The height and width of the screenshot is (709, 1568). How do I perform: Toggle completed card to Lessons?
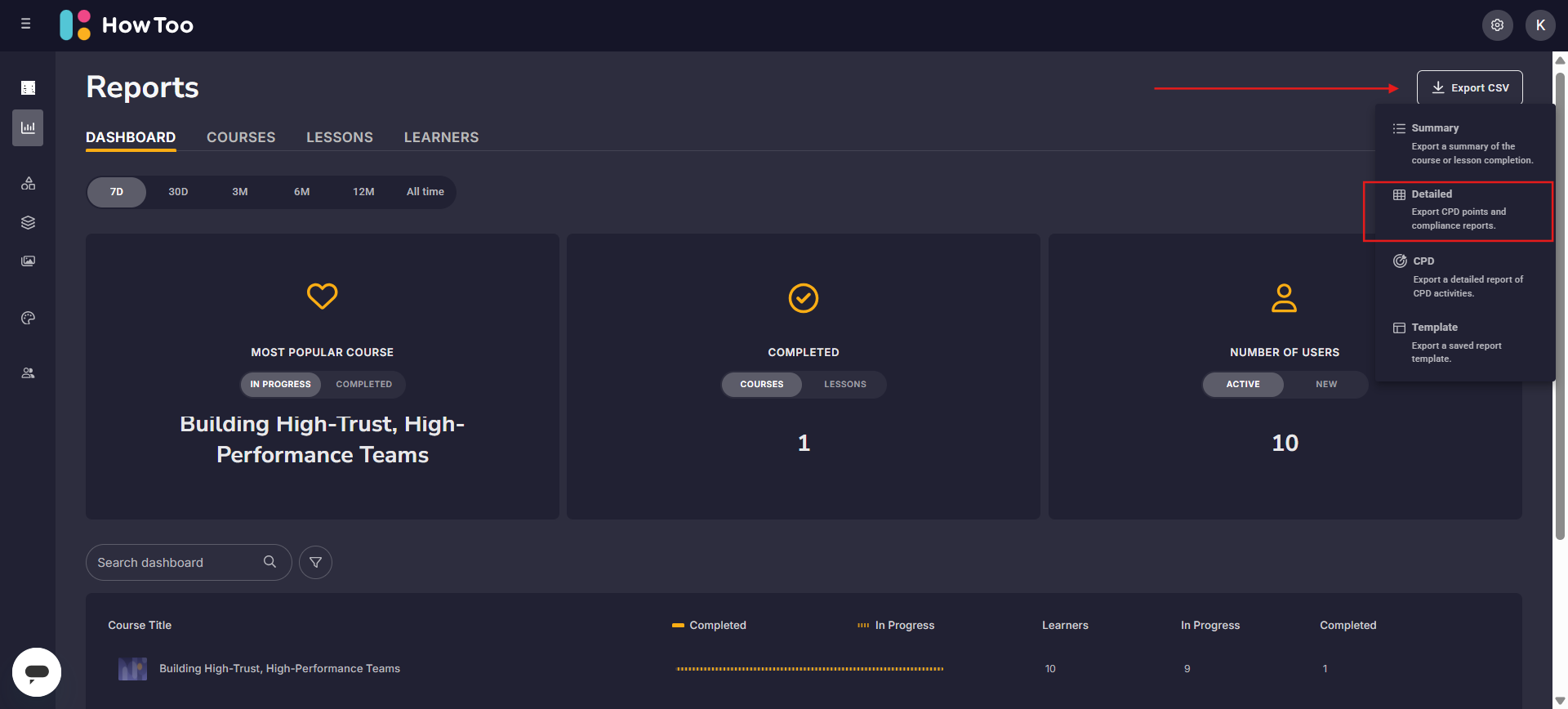pyautogui.click(x=844, y=384)
